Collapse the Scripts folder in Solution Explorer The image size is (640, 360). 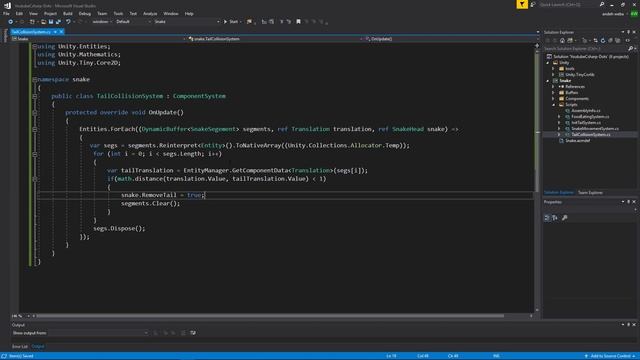tap(553, 105)
